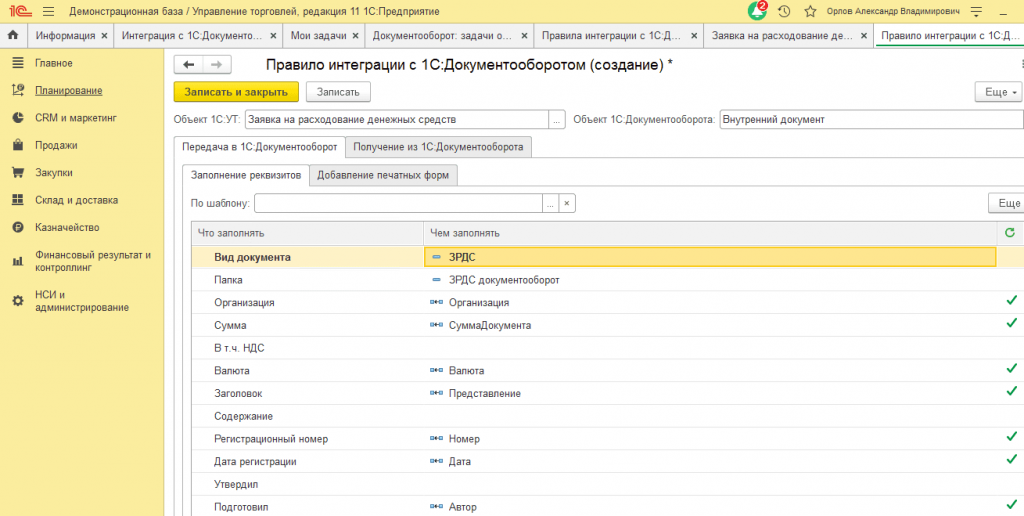1024x516 pixels.
Task: Click the Объект 1С:Документооборота input field
Action: click(872, 120)
